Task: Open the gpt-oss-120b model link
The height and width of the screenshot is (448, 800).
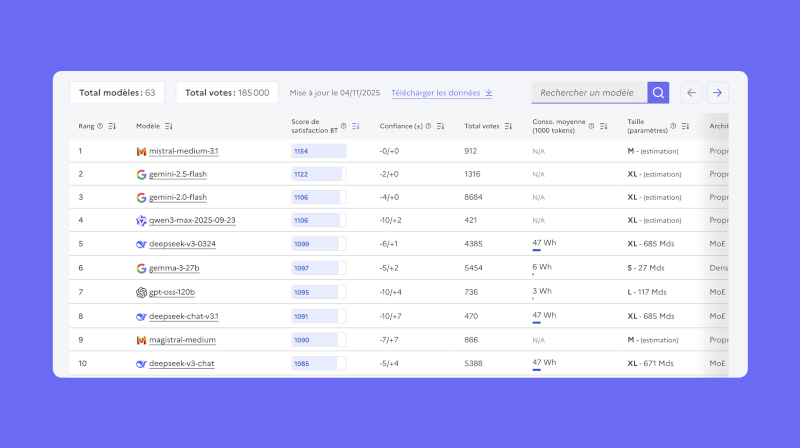Action: click(x=172, y=292)
